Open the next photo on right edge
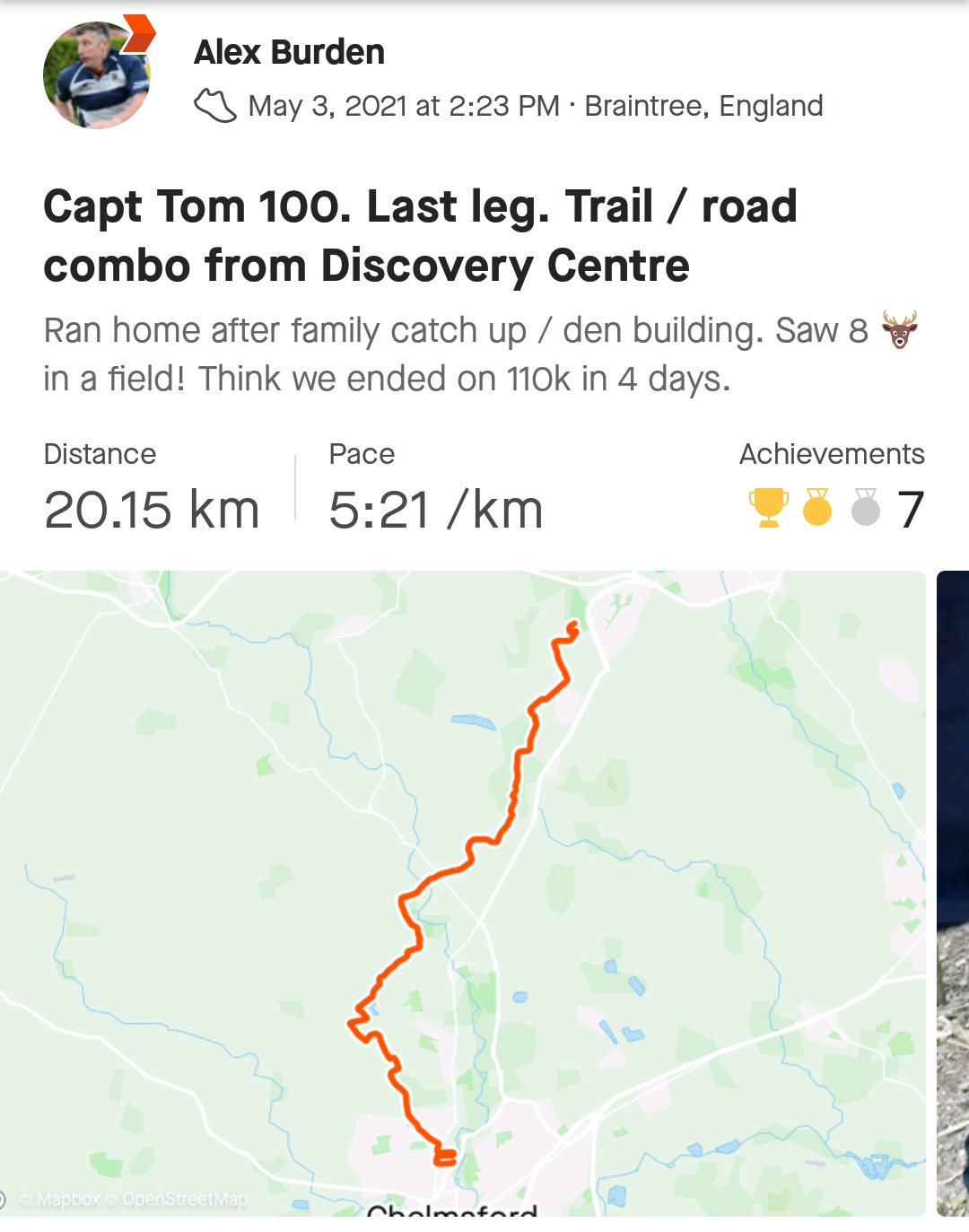 click(x=953, y=894)
